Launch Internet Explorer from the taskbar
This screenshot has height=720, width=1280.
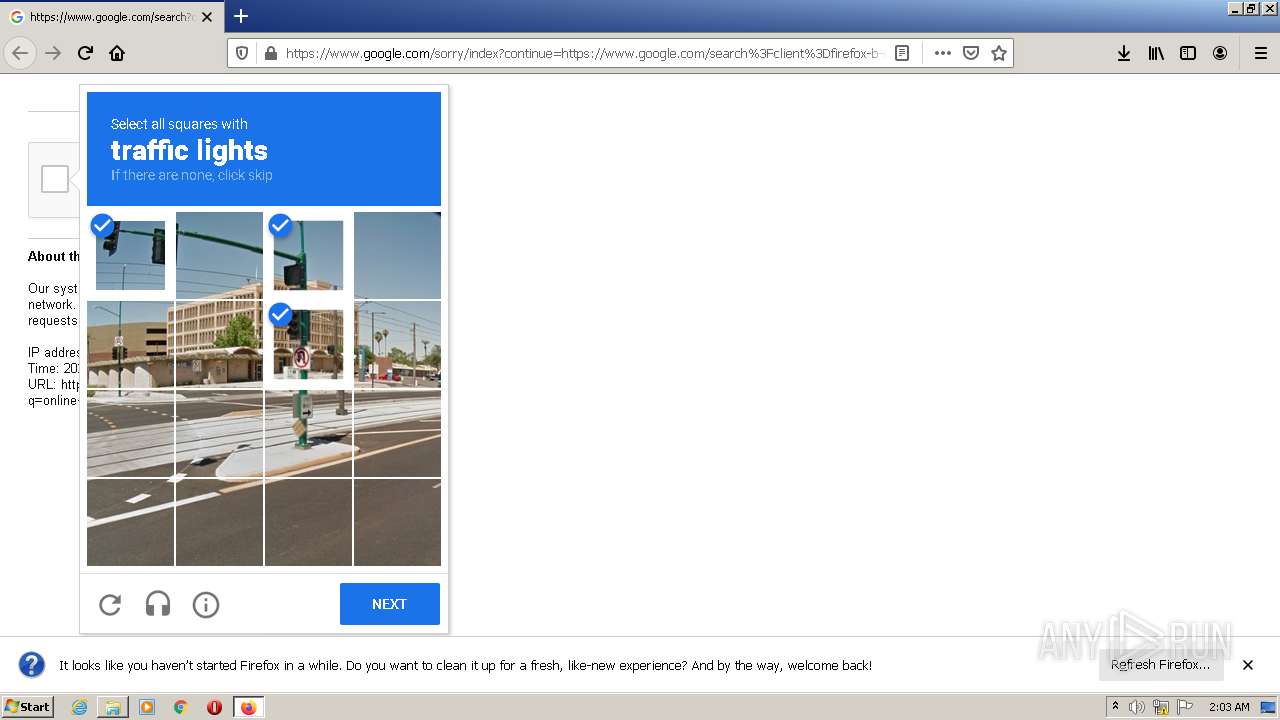(79, 707)
